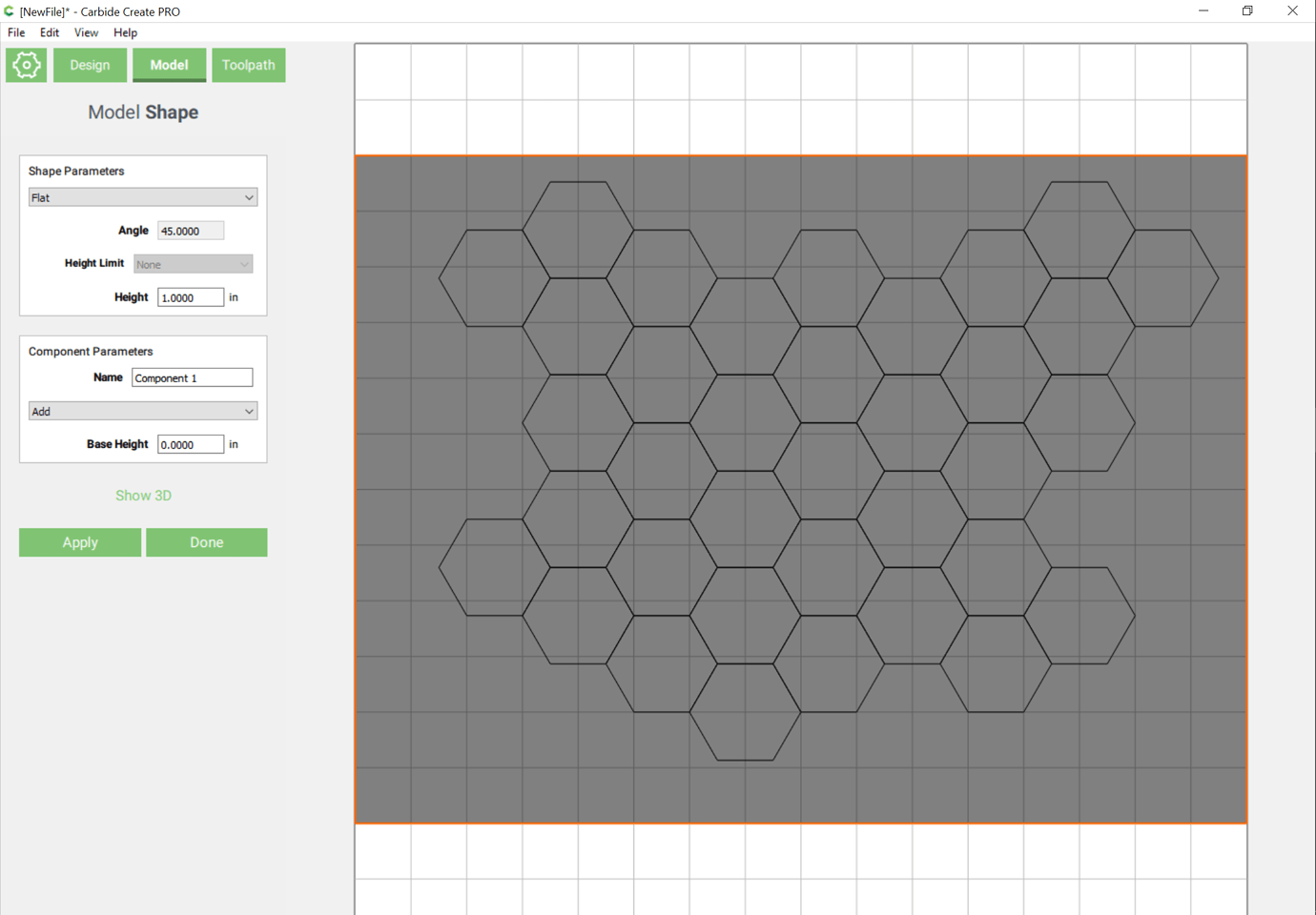The image size is (1316, 915).
Task: Open the File menu
Action: tap(15, 31)
